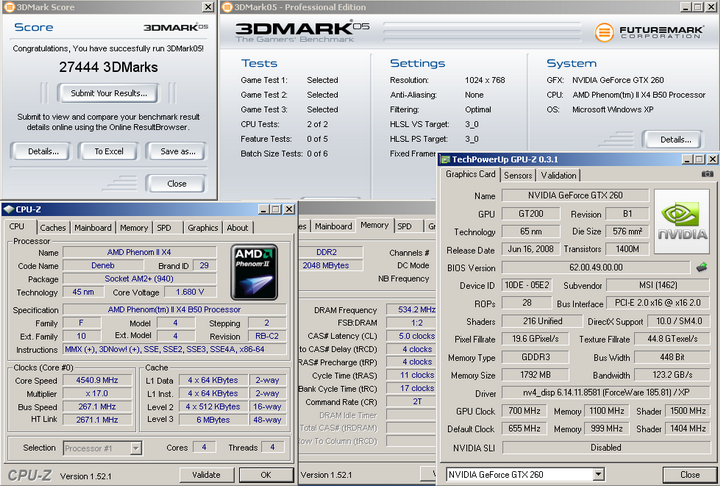Click the Close button in GPU-Z
The width and height of the screenshot is (720, 486).
(690, 475)
